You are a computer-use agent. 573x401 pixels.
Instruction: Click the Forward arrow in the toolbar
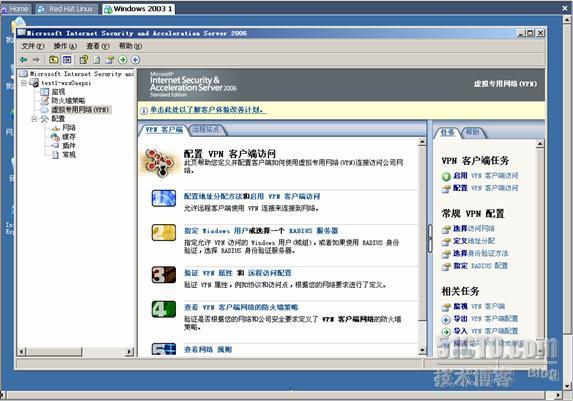point(36,59)
